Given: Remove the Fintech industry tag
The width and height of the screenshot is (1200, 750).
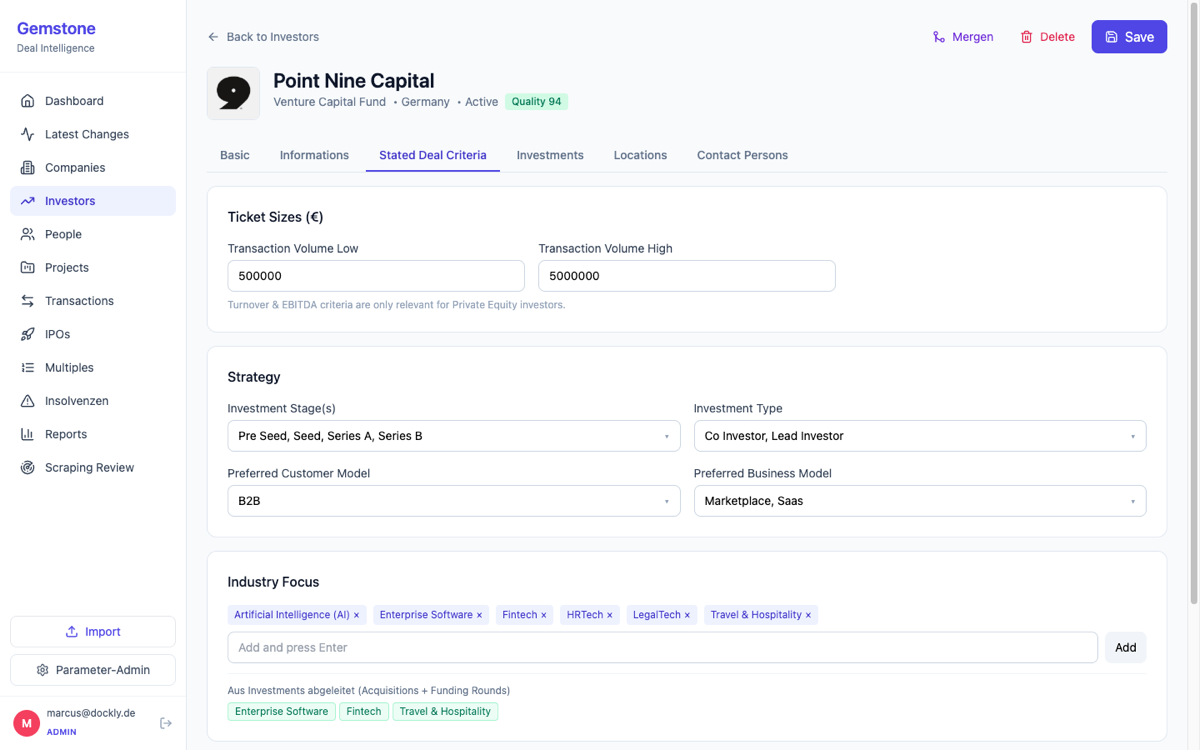Looking at the screenshot, I should tap(544, 616).
